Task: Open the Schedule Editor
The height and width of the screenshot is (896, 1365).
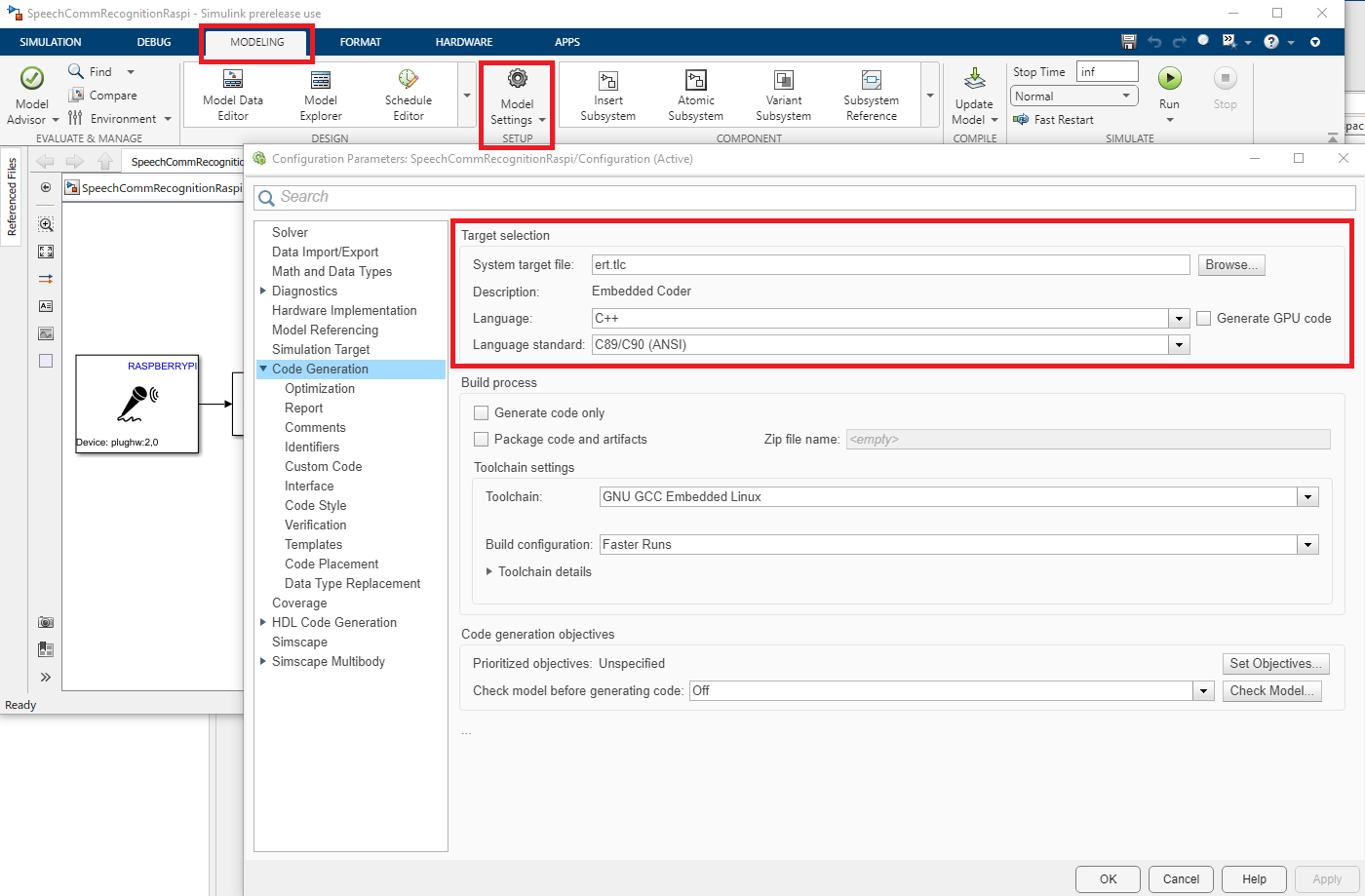Action: (408, 95)
